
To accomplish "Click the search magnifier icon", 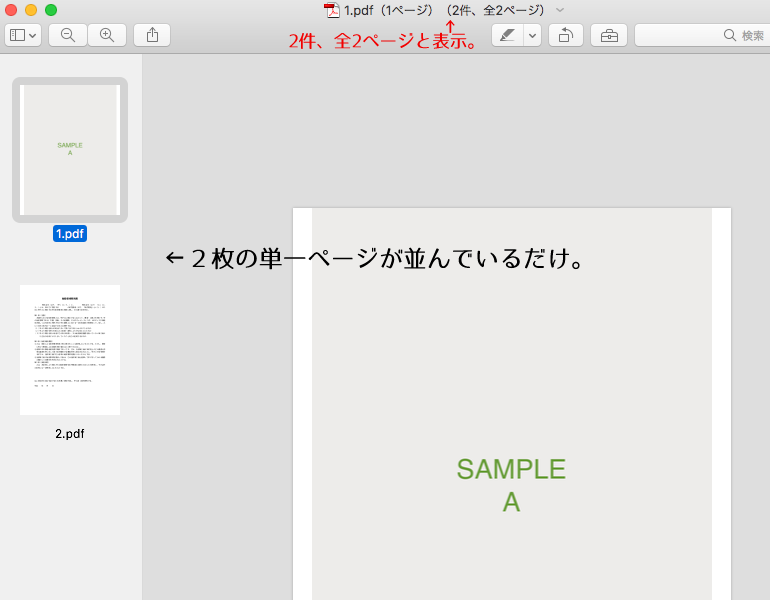I will point(730,35).
